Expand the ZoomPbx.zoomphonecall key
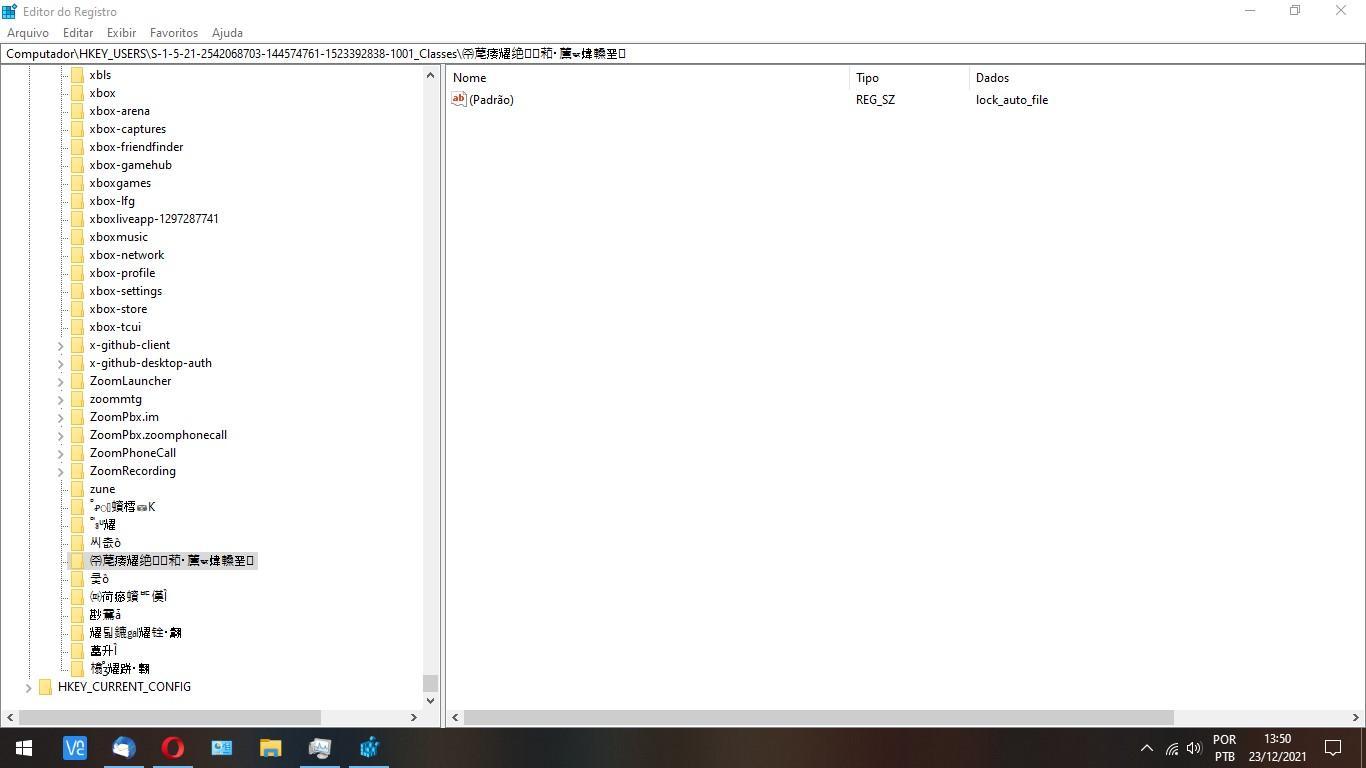Image resolution: width=1366 pixels, height=768 pixels. tap(60, 435)
